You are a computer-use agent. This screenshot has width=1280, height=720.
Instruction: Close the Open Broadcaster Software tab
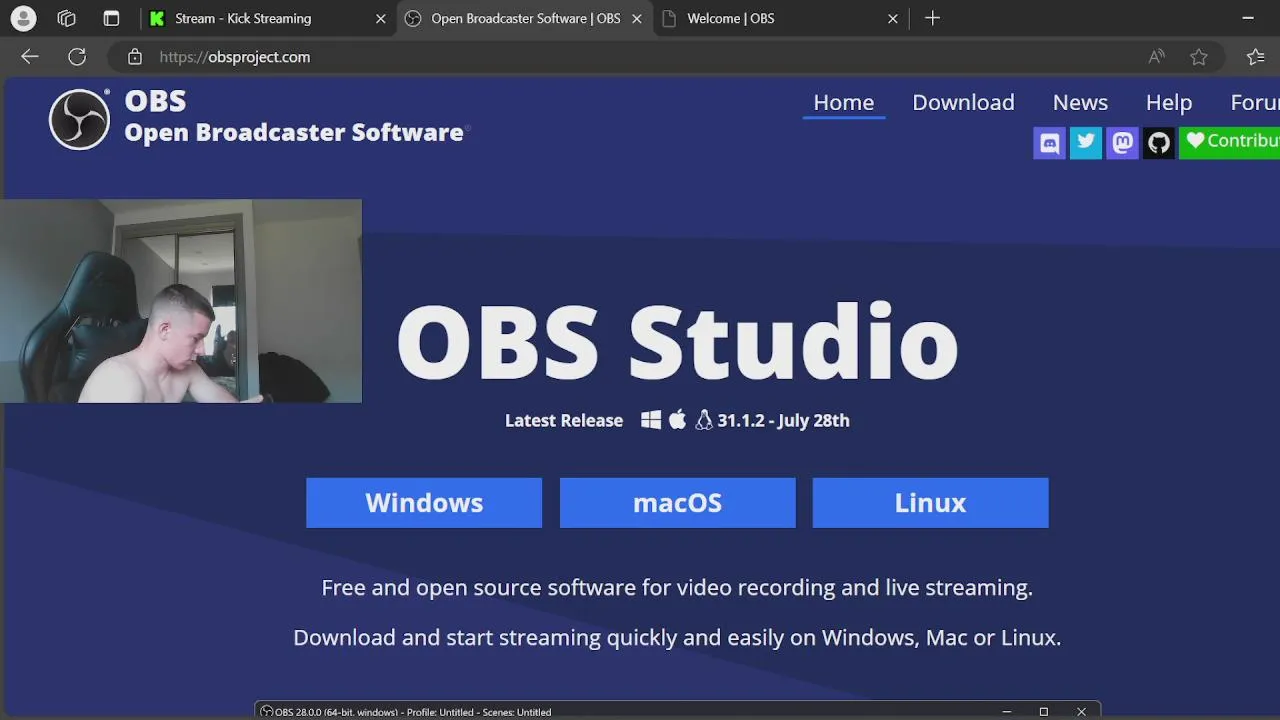[637, 18]
